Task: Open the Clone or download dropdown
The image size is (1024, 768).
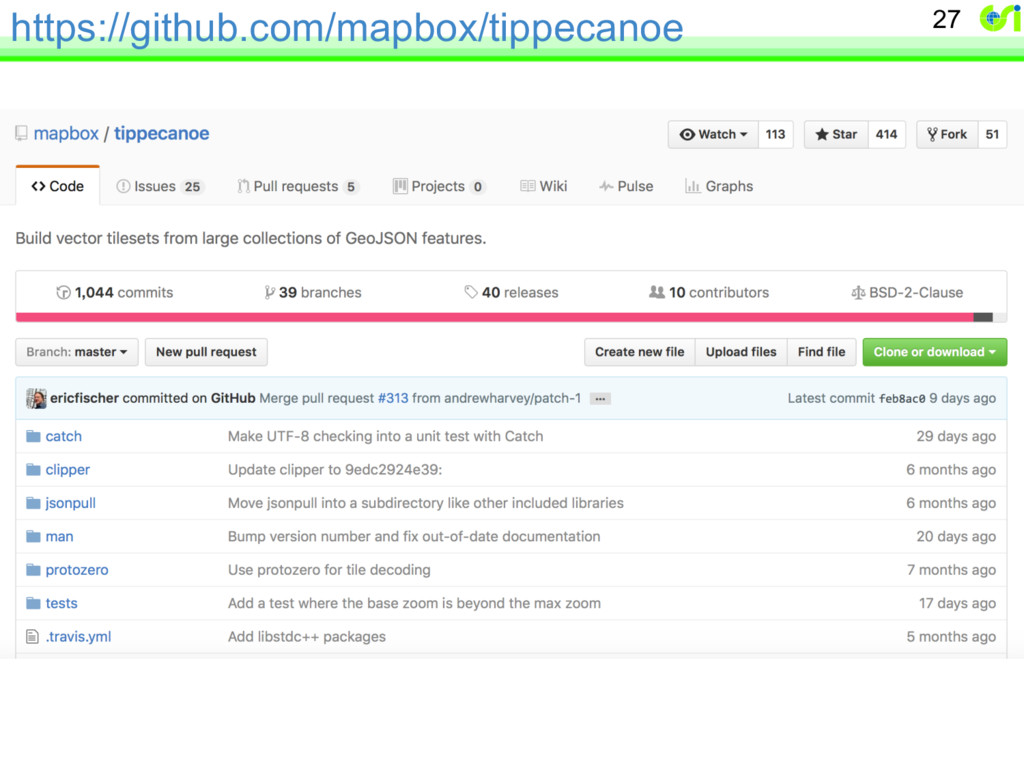Action: point(935,352)
